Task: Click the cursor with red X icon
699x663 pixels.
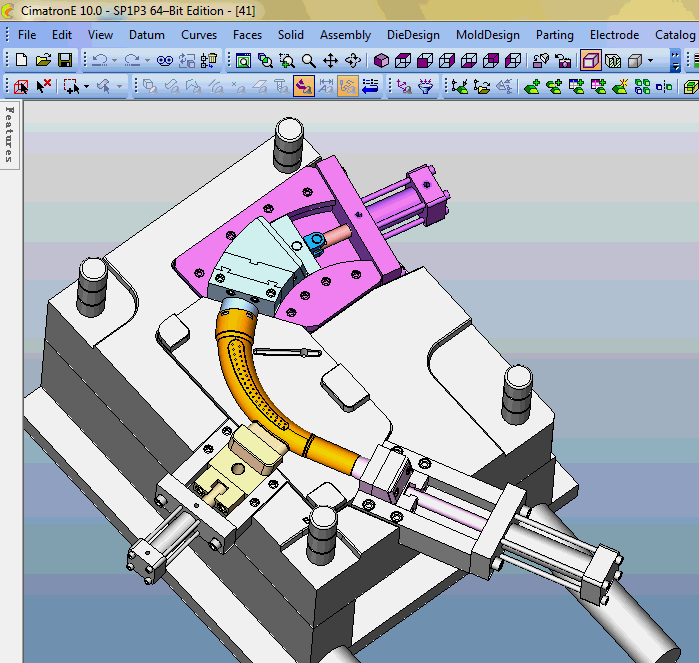Action: tap(44, 87)
